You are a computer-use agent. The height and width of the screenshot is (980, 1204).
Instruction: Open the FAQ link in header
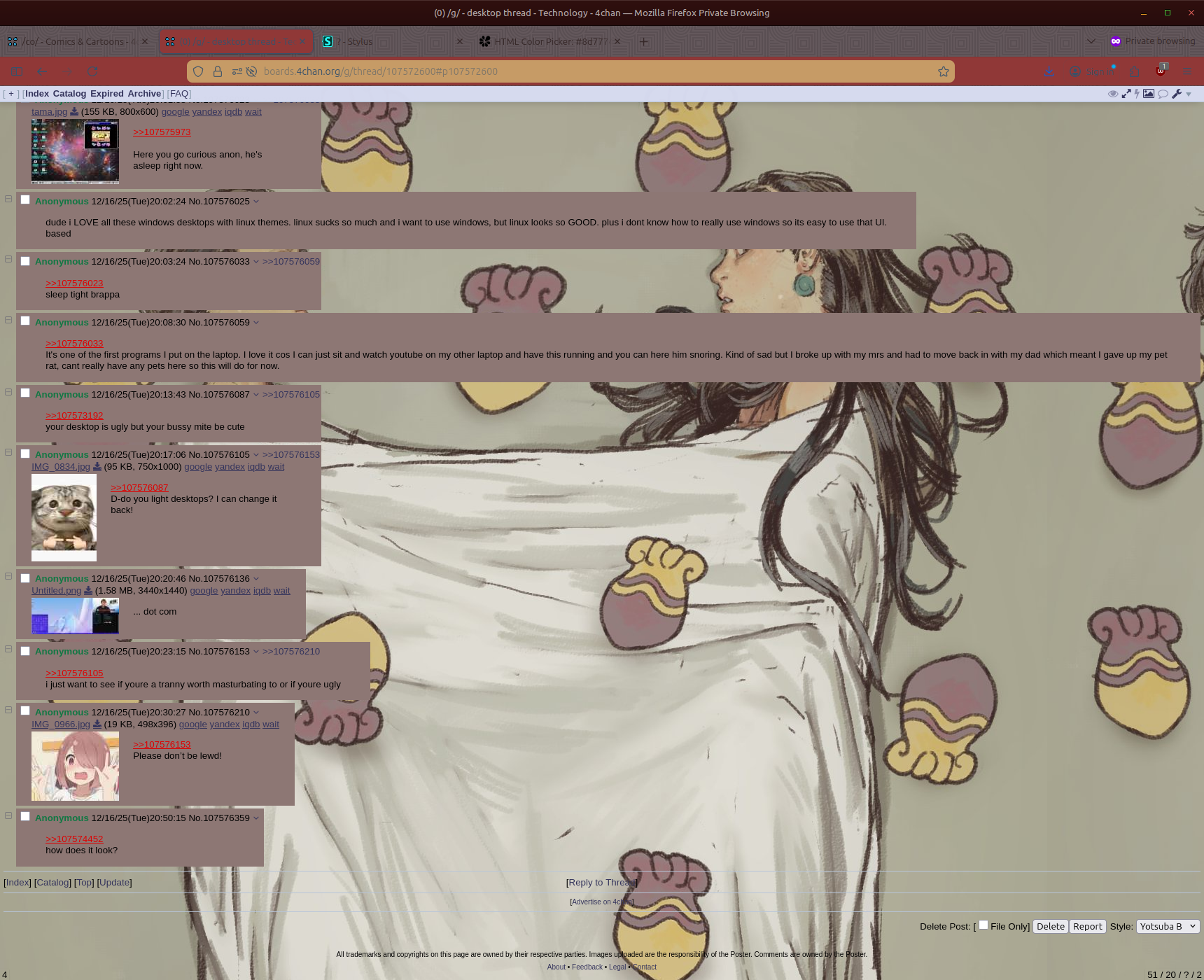[x=179, y=94]
